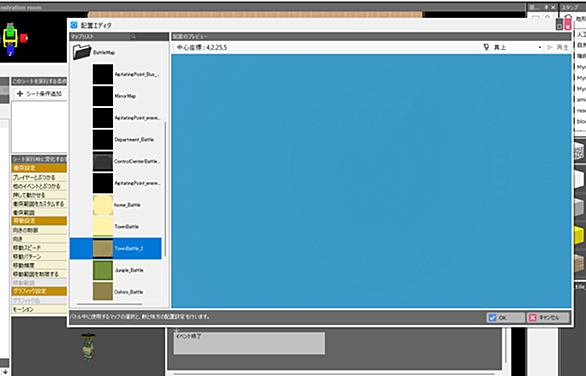Select the TownBattle map entry

(x=116, y=226)
